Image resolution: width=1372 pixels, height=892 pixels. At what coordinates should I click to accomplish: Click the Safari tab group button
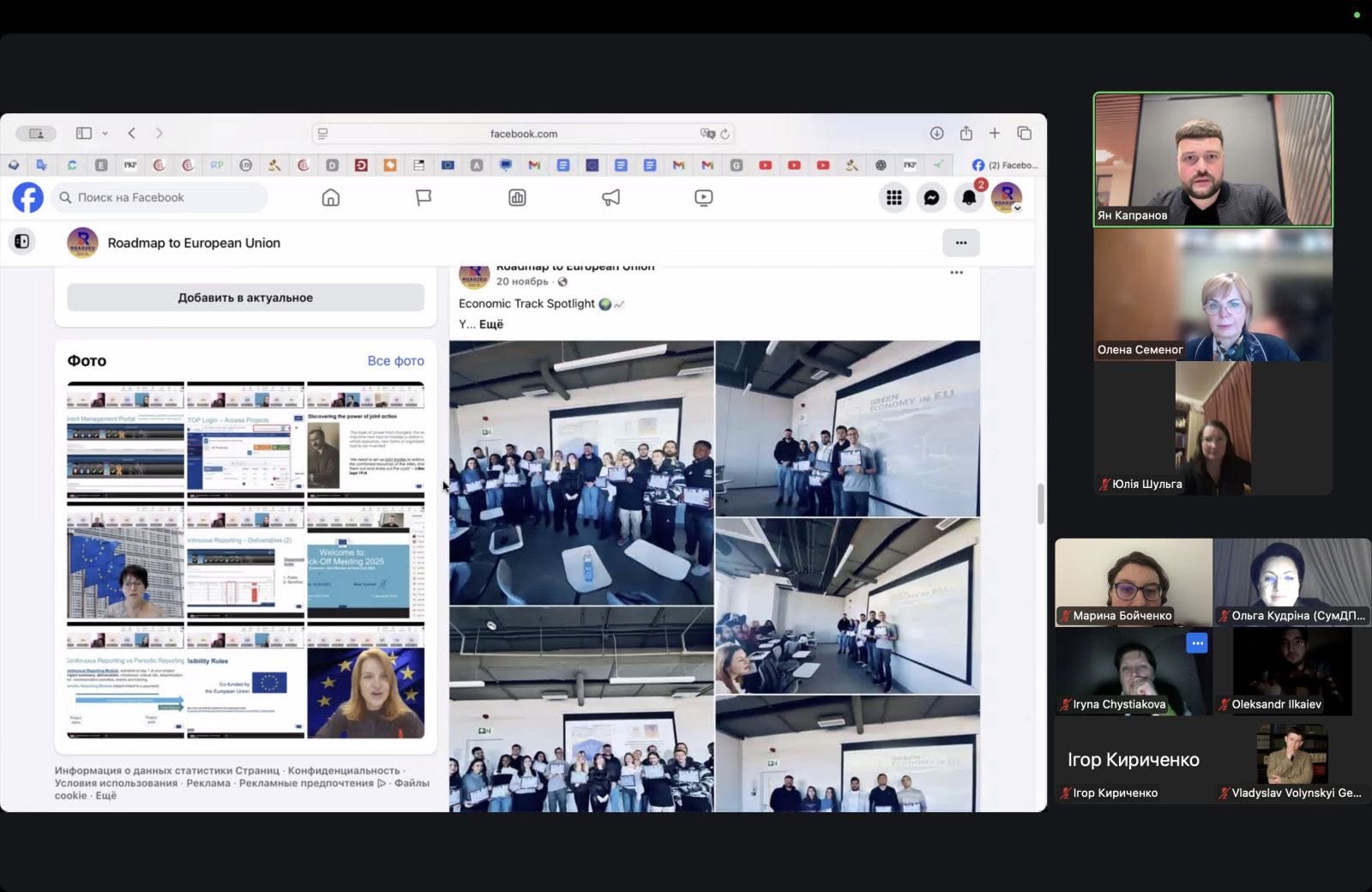[x=36, y=133]
